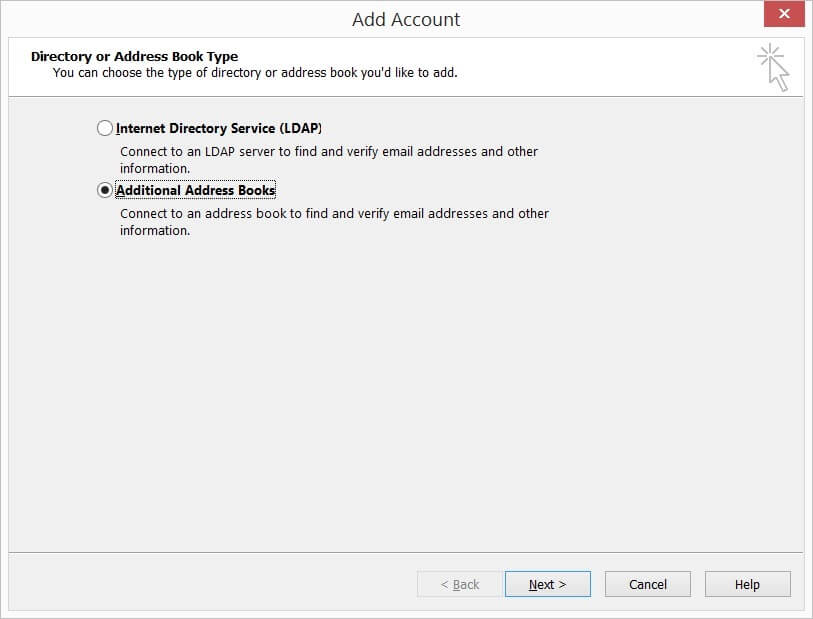Click the "Internet Directory Service (LDAP)" option label
This screenshot has width=813, height=619.
[x=218, y=129]
